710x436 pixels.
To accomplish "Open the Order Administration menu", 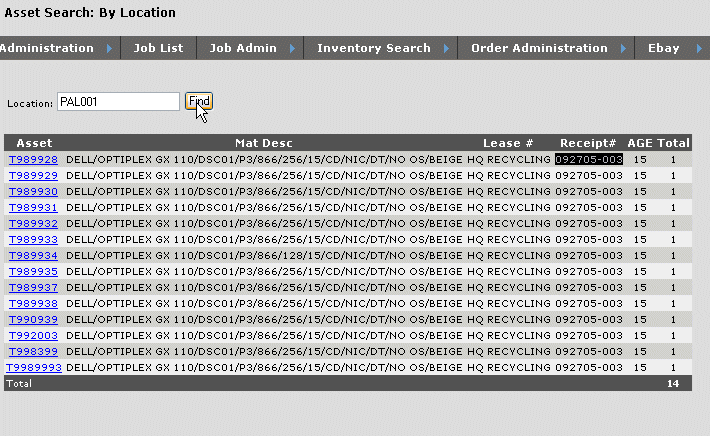I will pos(539,48).
